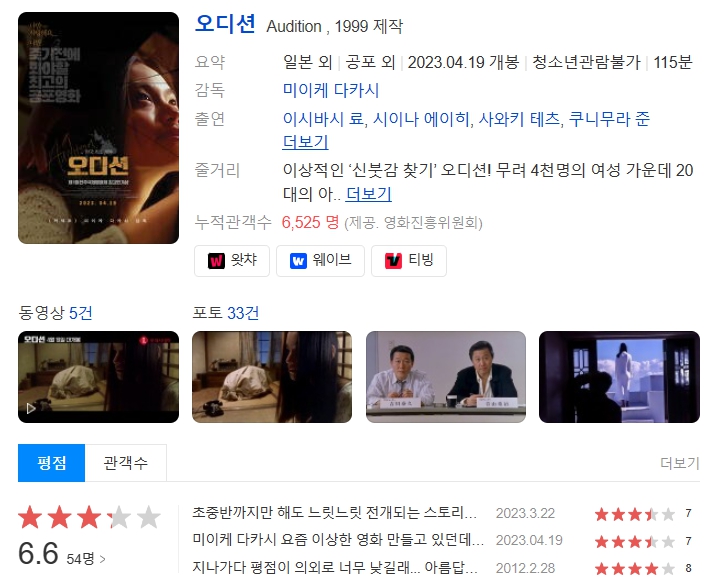Viewport: 720px width, 580px height.
Task: Open photo of two men at table
Action: point(446,377)
